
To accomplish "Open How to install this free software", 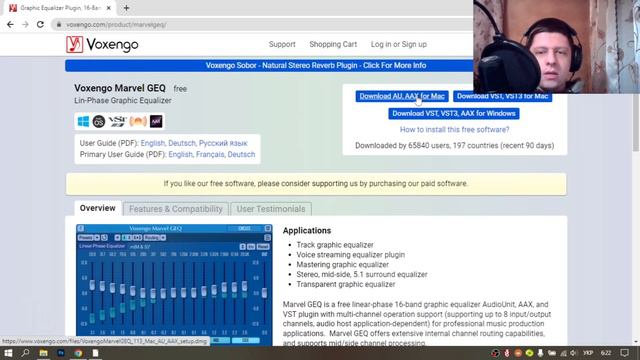I will click(x=454, y=129).
